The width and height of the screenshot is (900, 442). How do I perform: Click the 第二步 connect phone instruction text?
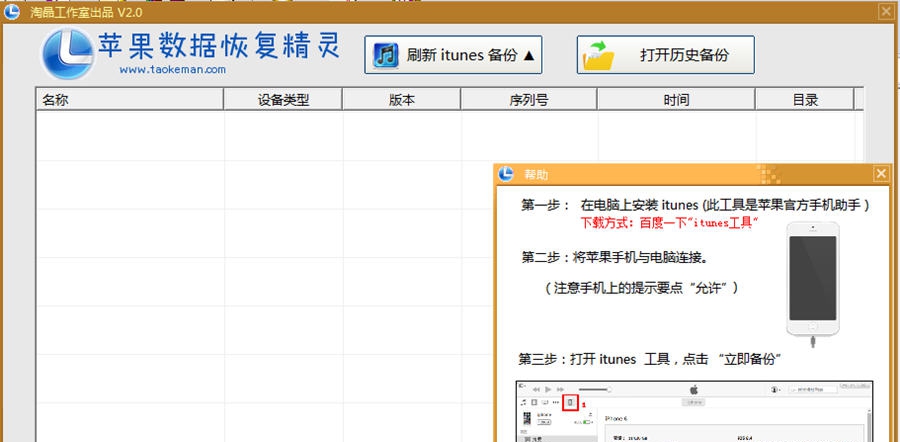615,257
